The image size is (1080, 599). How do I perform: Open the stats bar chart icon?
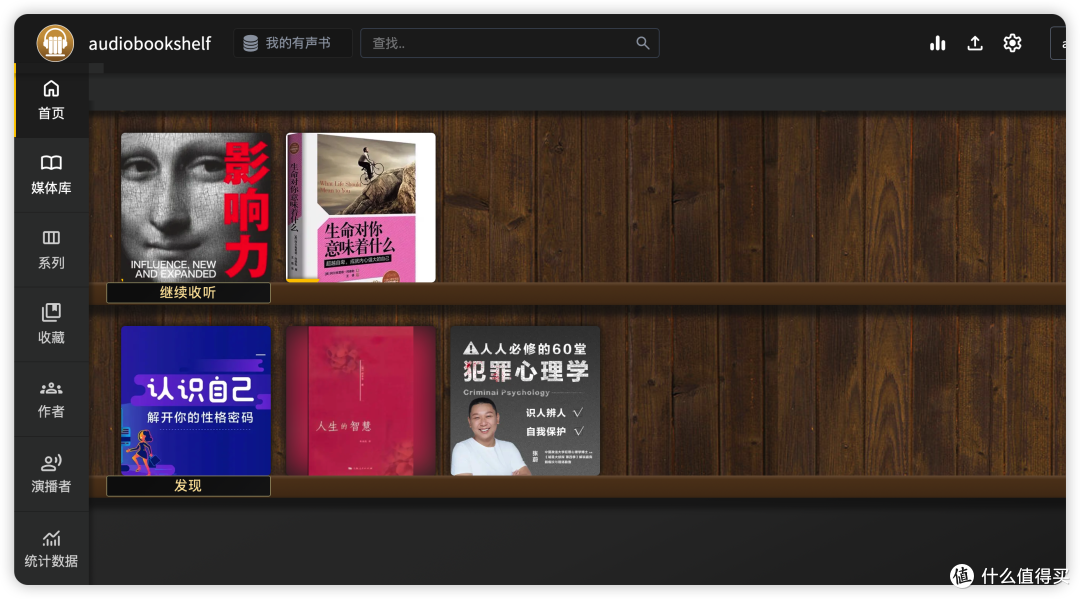[x=937, y=43]
